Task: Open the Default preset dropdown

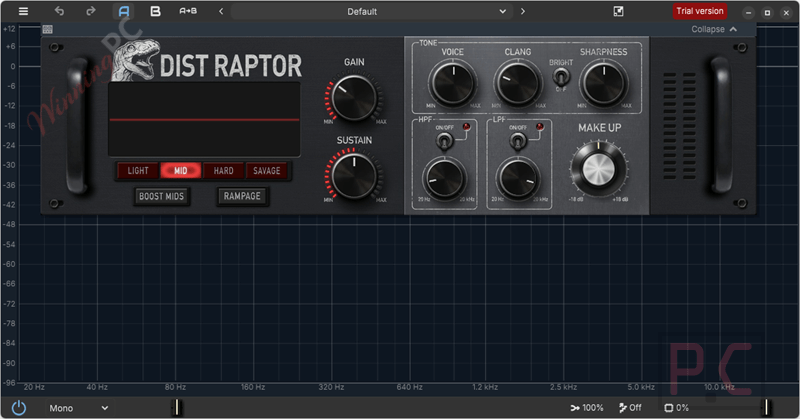Action: [372, 11]
